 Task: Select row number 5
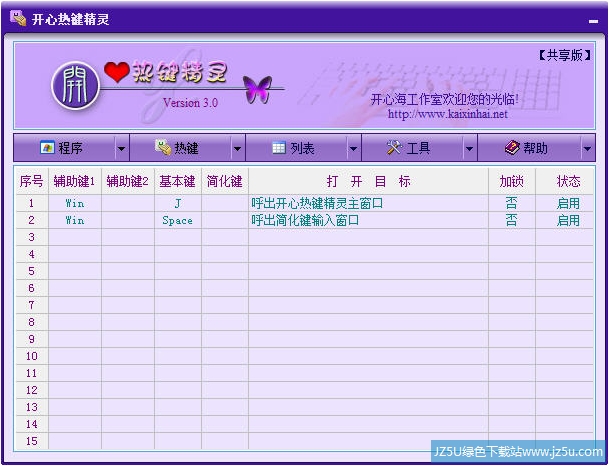pyautogui.click(x=31, y=271)
